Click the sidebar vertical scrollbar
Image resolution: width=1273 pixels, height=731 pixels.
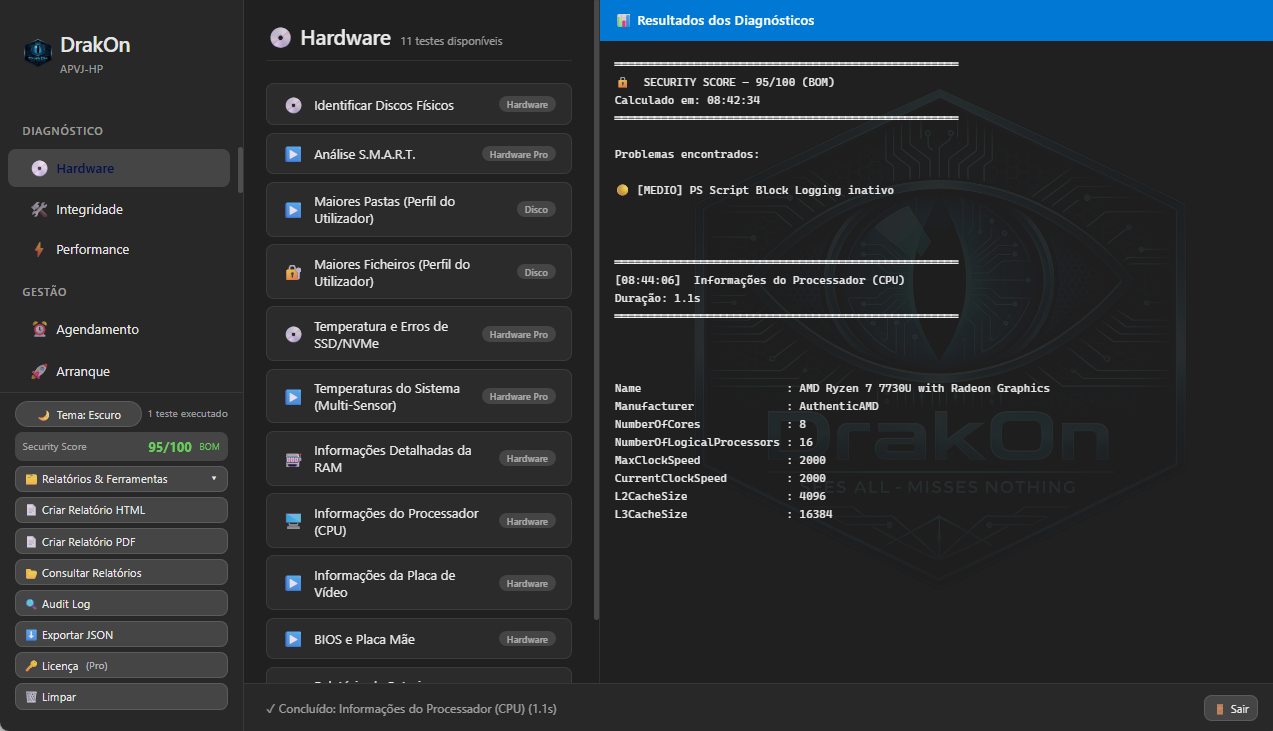point(240,170)
